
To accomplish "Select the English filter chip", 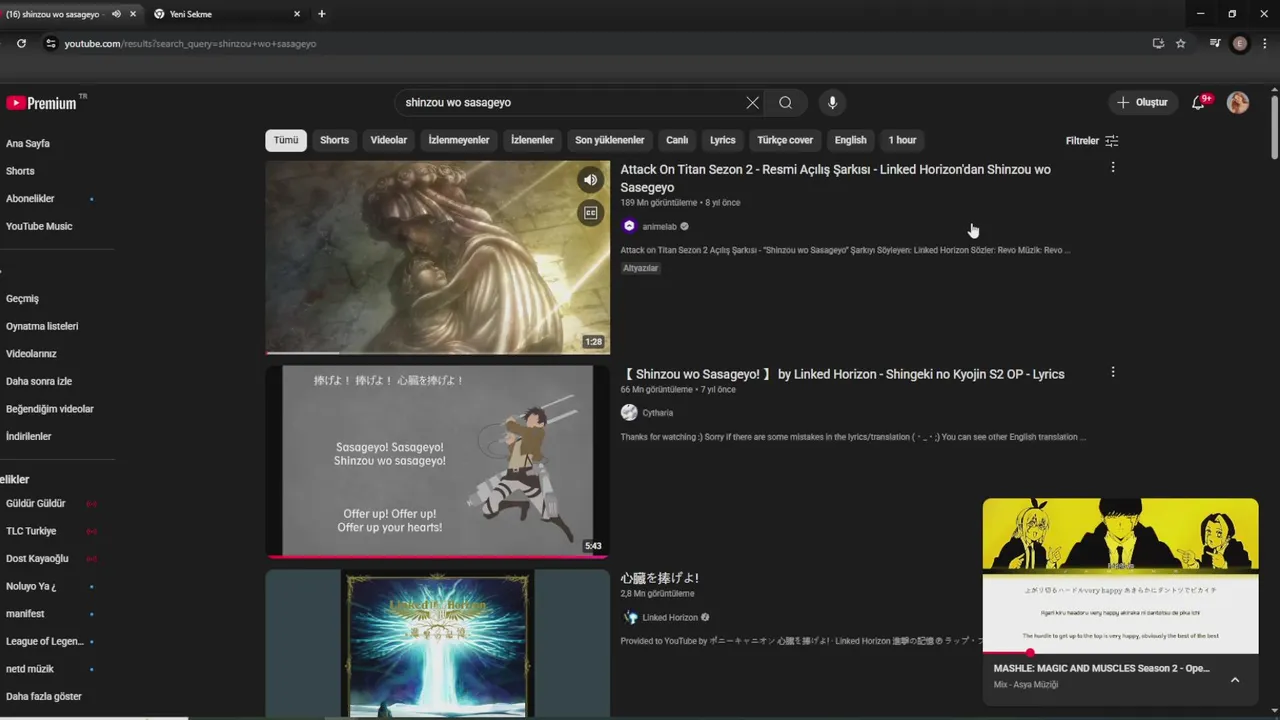I will click(851, 140).
